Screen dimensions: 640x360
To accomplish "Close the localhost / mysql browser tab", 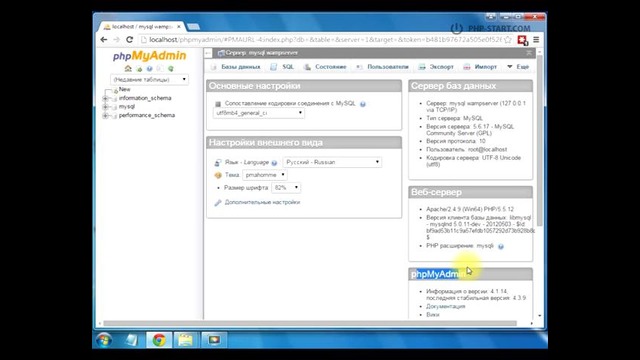I will click(179, 27).
